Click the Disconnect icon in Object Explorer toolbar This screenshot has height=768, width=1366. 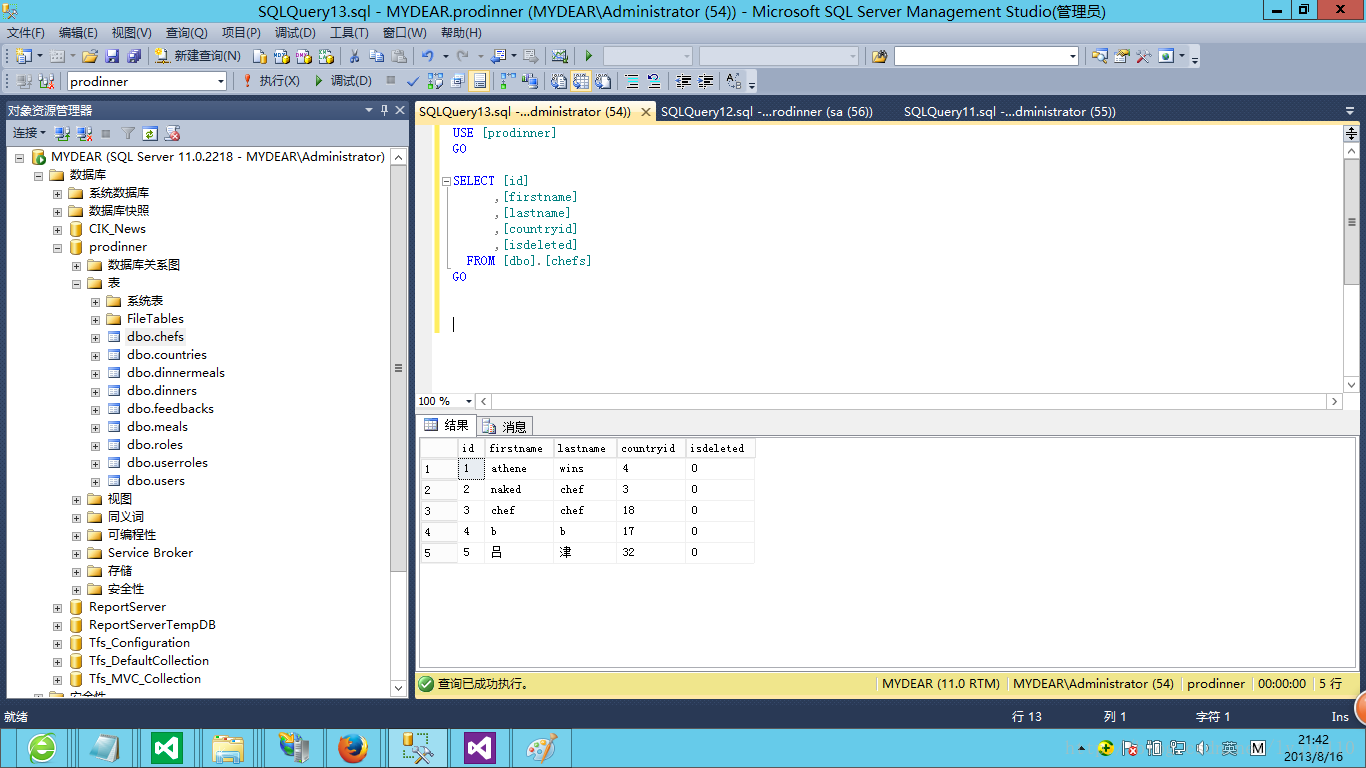(x=84, y=133)
